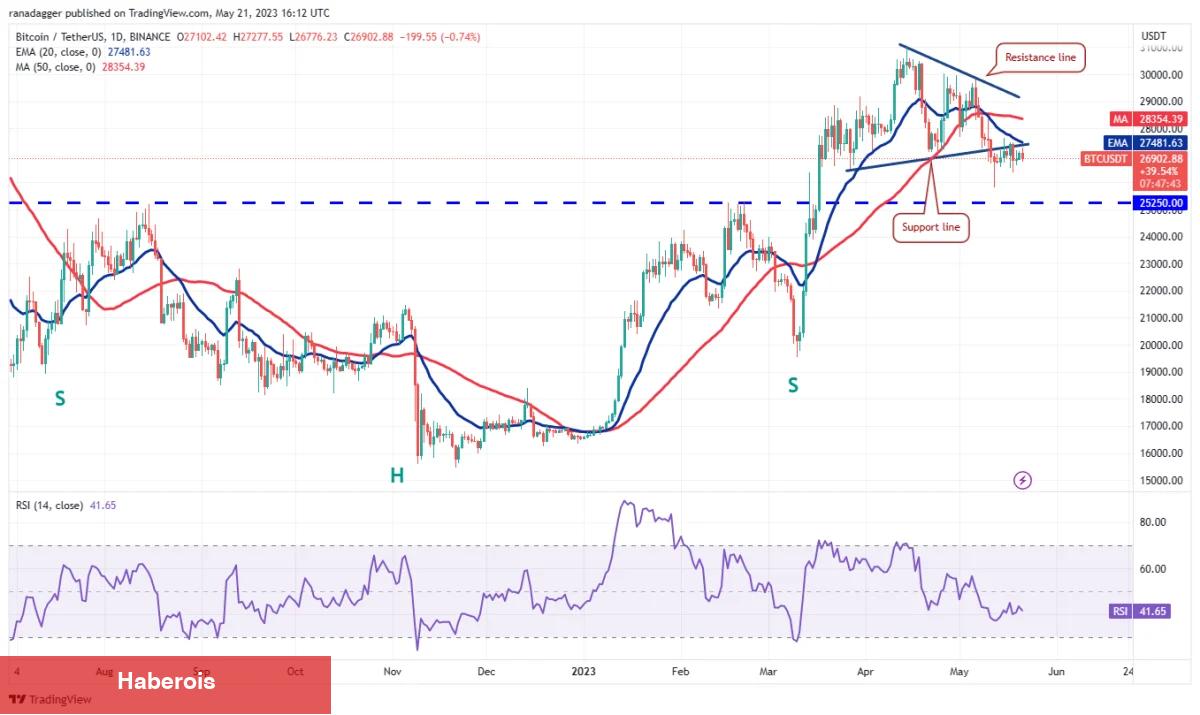Click the left S shoulder marker near August

60,399
